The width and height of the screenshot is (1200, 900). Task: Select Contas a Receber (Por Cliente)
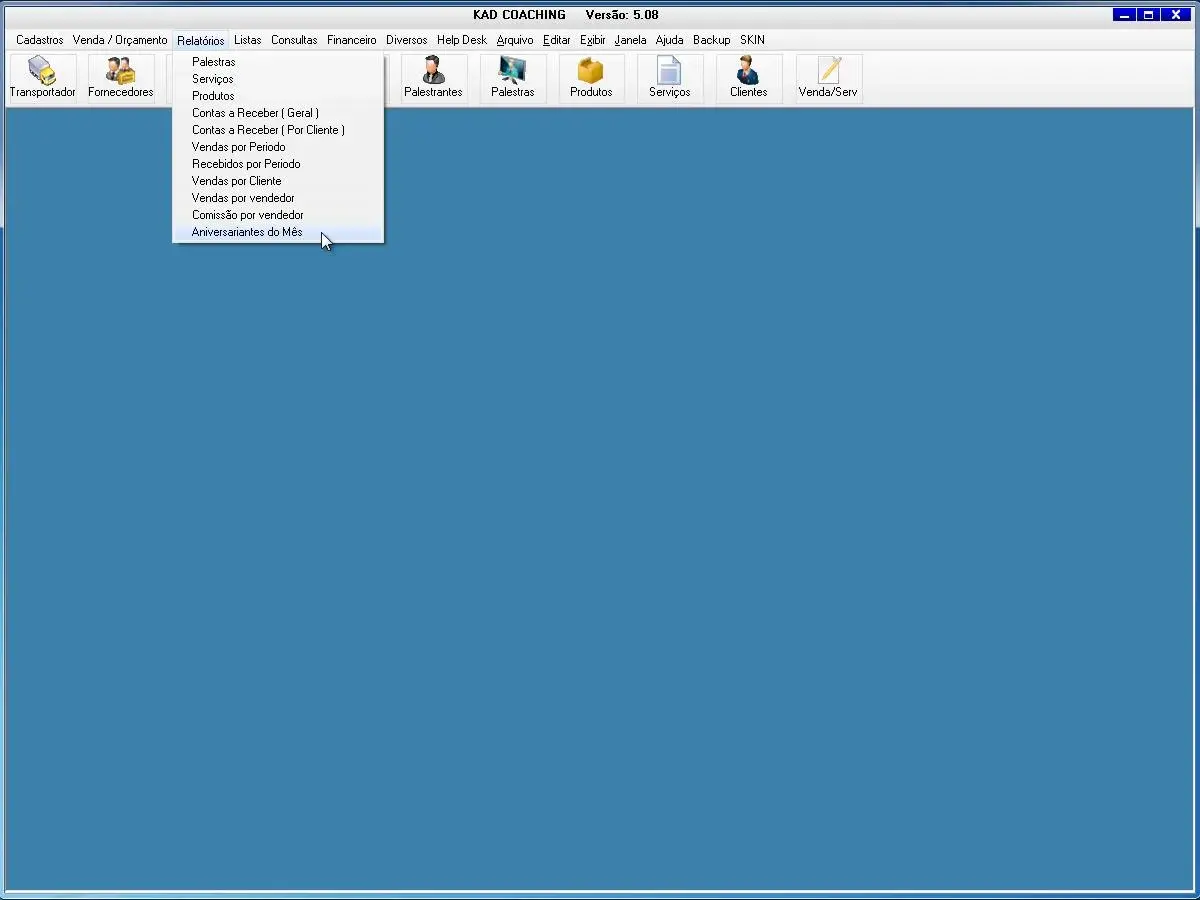[x=268, y=130]
